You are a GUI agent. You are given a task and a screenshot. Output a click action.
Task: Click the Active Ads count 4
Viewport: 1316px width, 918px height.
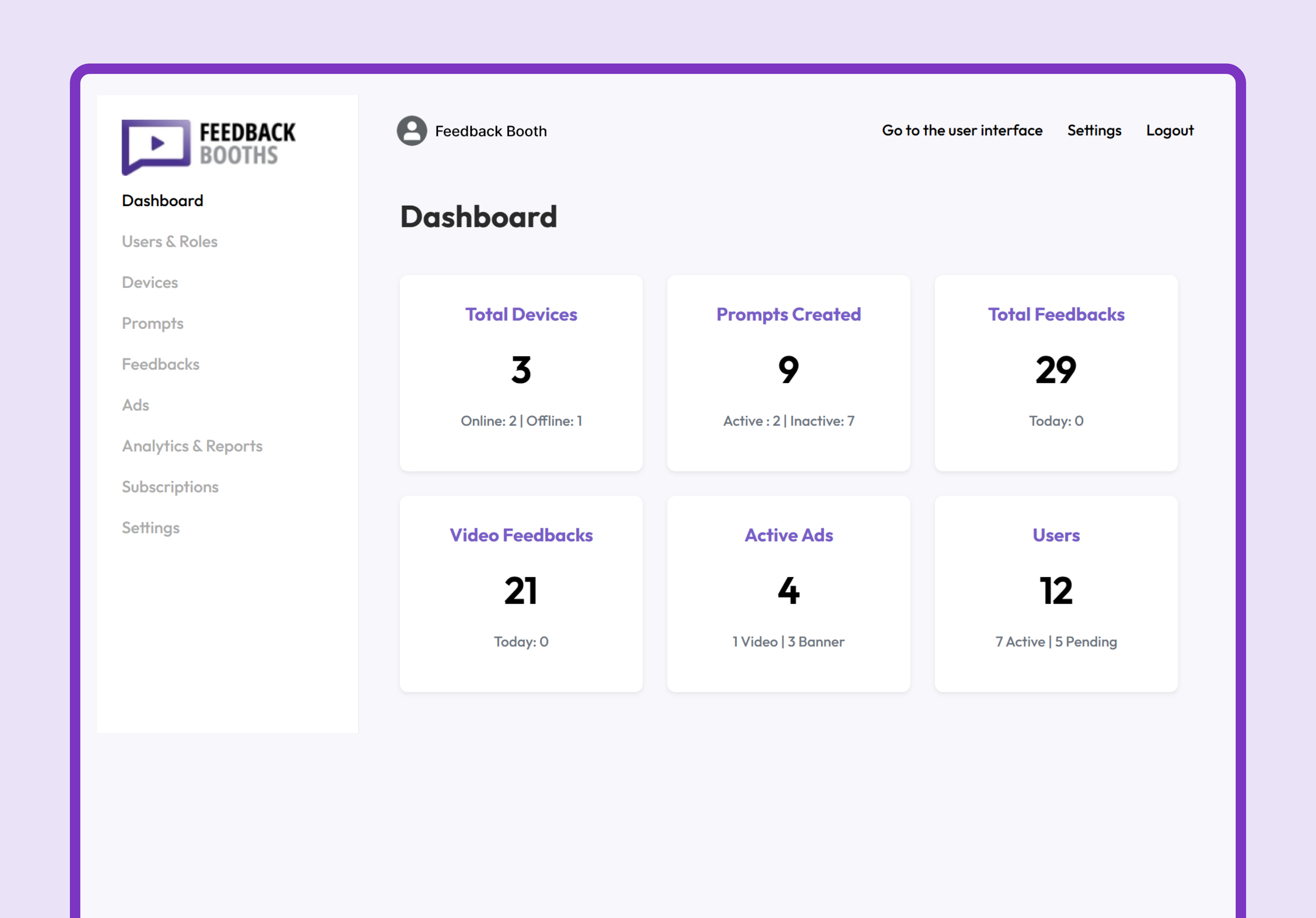click(x=789, y=591)
